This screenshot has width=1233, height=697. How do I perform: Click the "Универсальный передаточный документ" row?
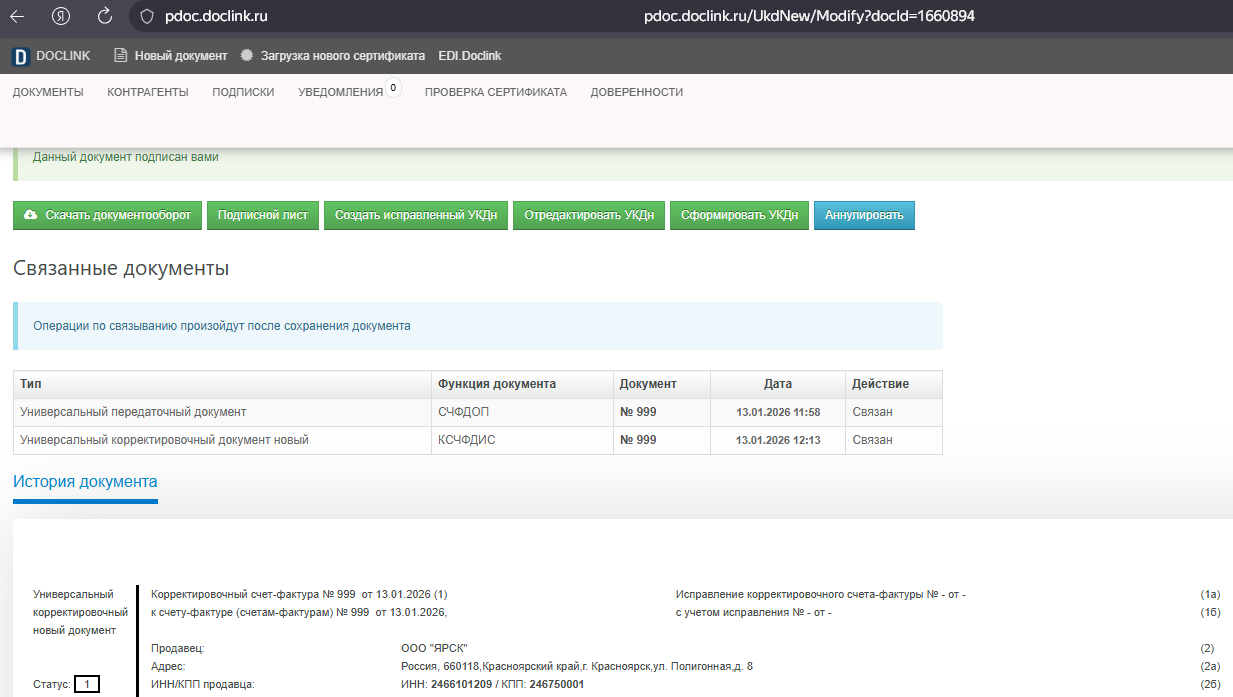[x=478, y=412]
